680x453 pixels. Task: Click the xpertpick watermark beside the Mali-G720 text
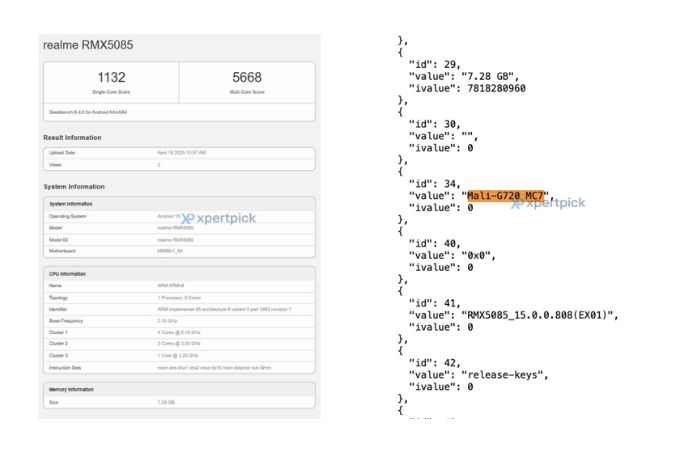click(549, 202)
